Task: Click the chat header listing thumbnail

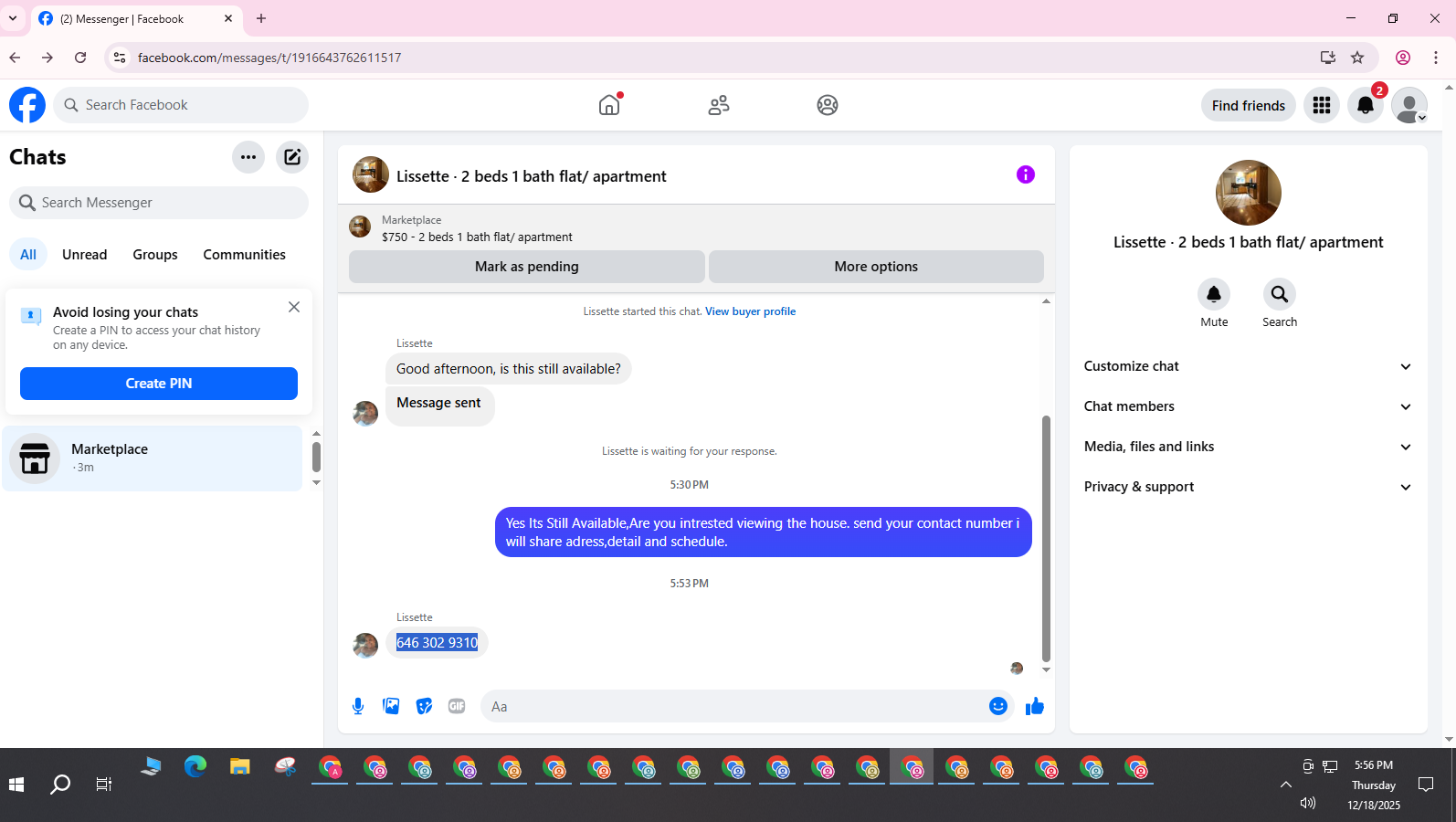Action: tap(371, 174)
